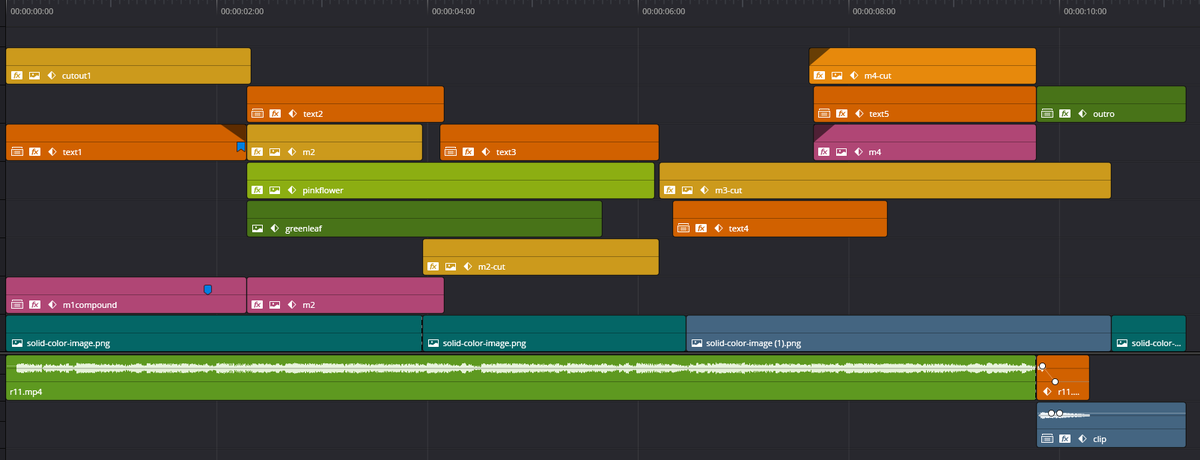Click the fx badge on m4-cut clip

pos(819,75)
